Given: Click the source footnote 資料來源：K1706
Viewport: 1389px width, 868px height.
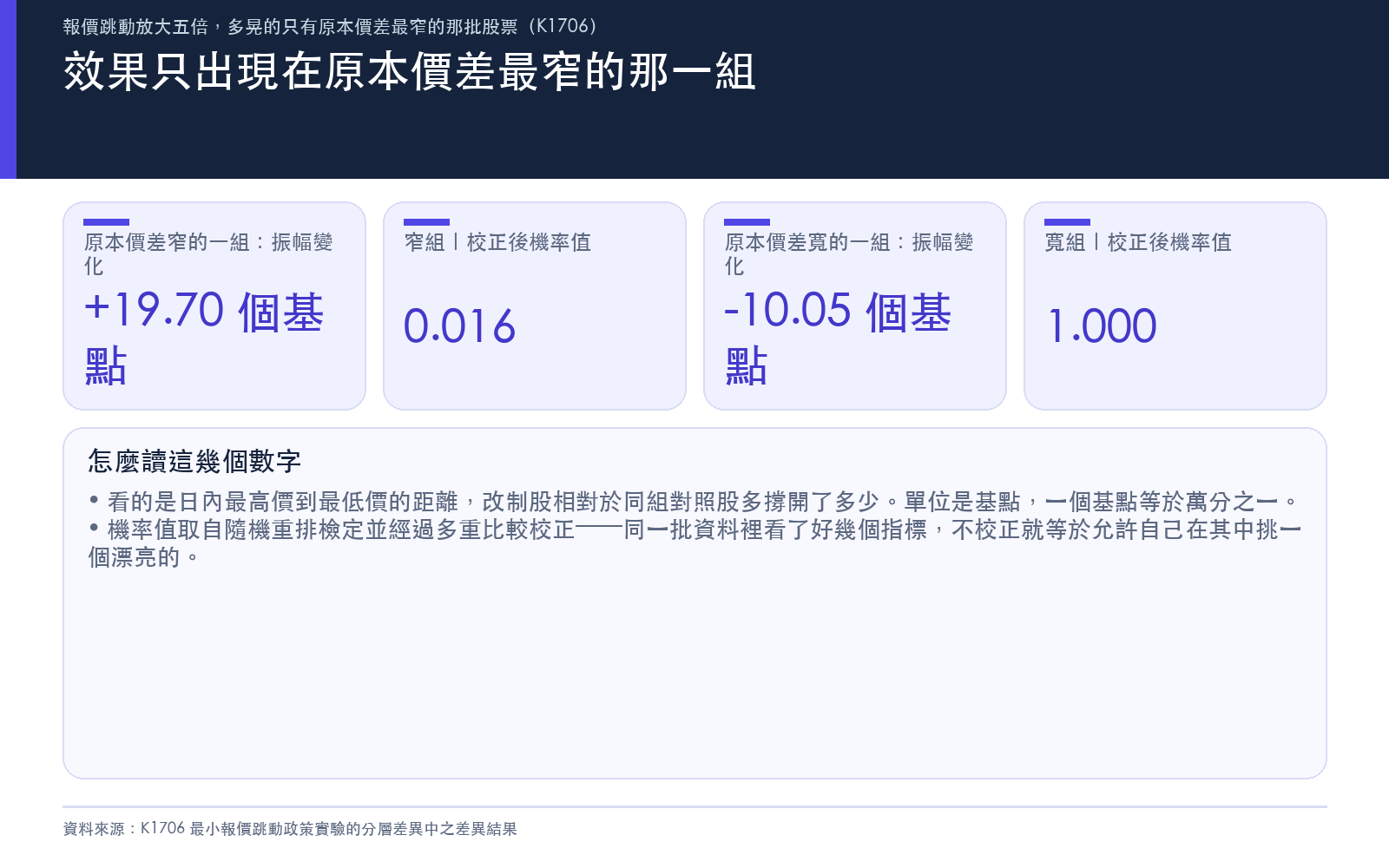Looking at the screenshot, I should coord(290,829).
